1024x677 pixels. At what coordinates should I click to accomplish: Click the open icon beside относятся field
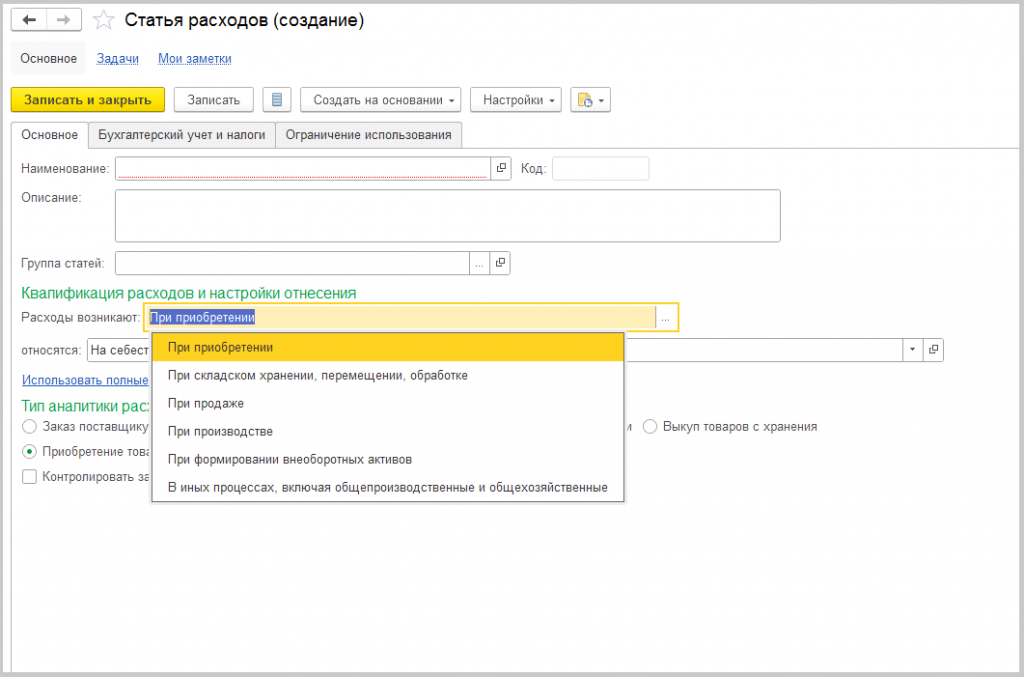pos(934,350)
